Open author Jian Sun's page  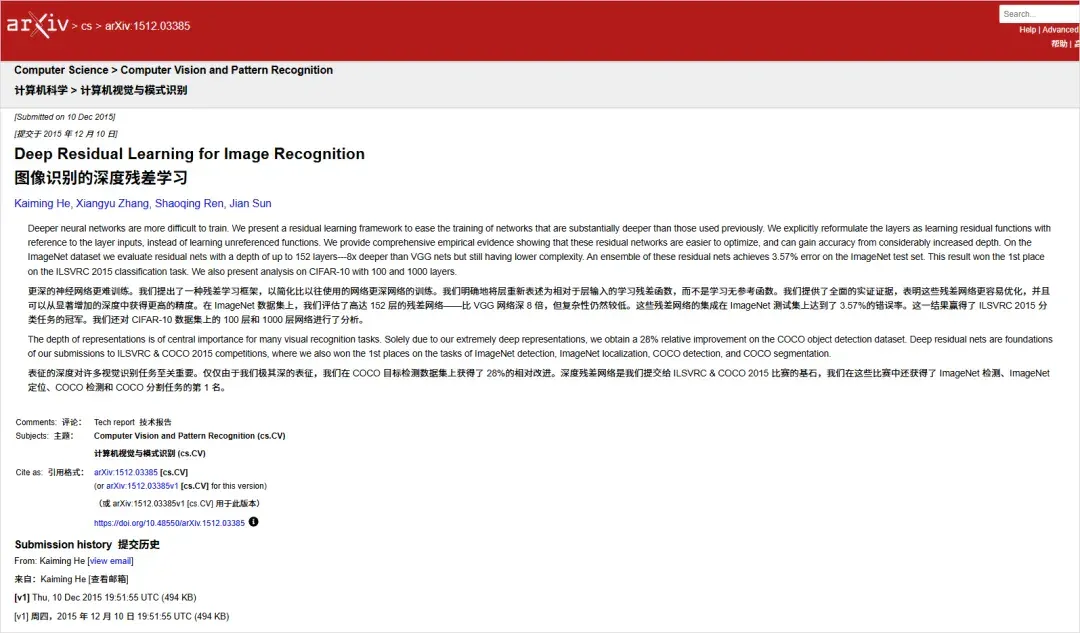click(250, 203)
